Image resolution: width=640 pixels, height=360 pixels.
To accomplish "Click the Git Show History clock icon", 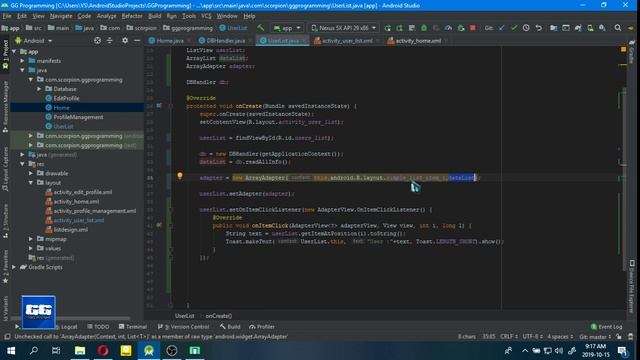I will coord(526,28).
